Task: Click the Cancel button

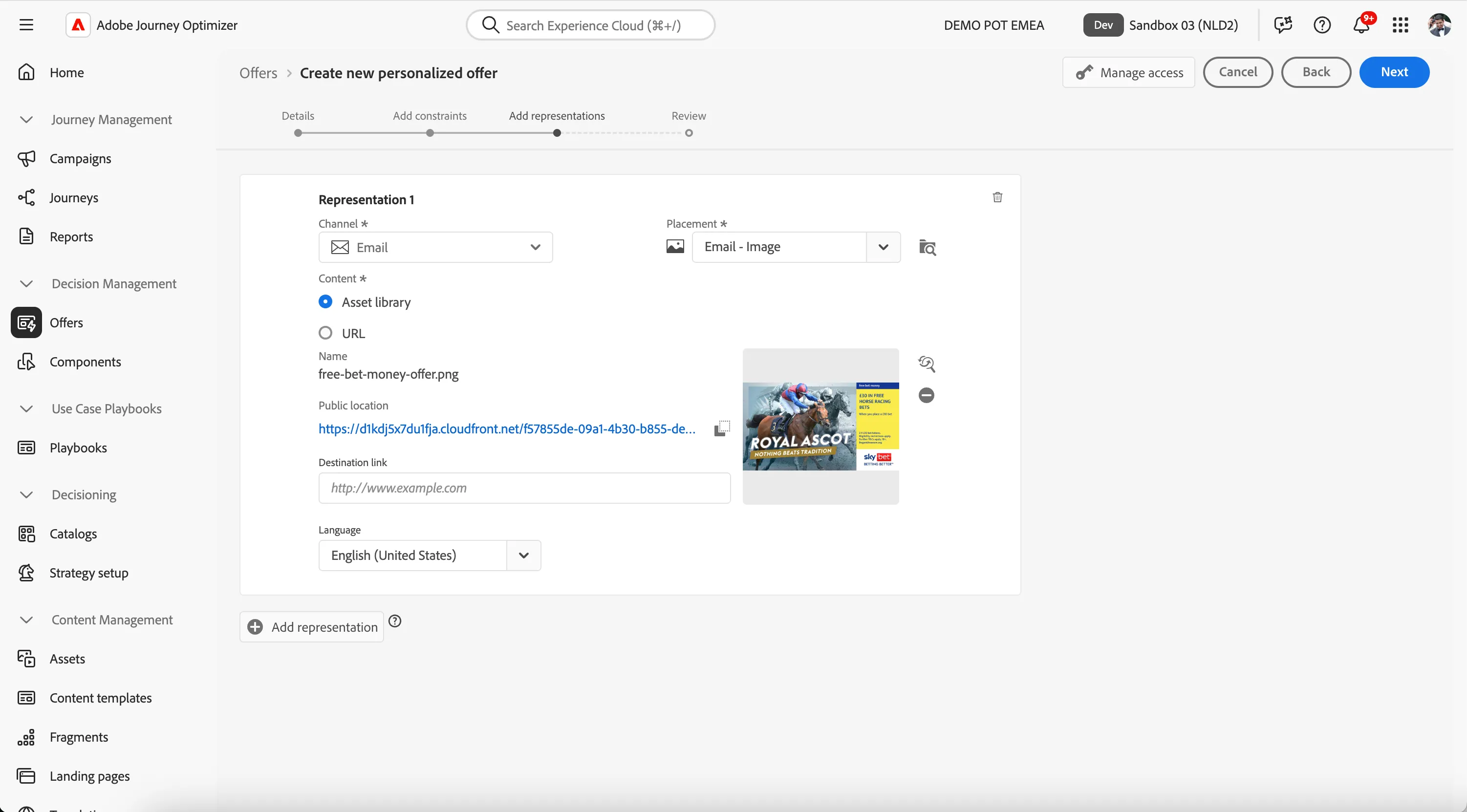Action: [x=1238, y=72]
